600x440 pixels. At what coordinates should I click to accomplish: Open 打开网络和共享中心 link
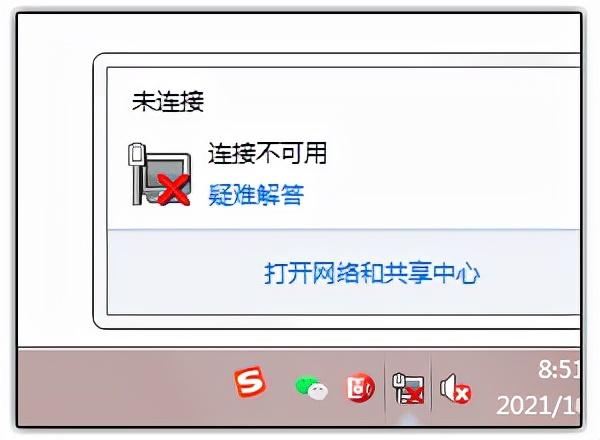point(372,273)
